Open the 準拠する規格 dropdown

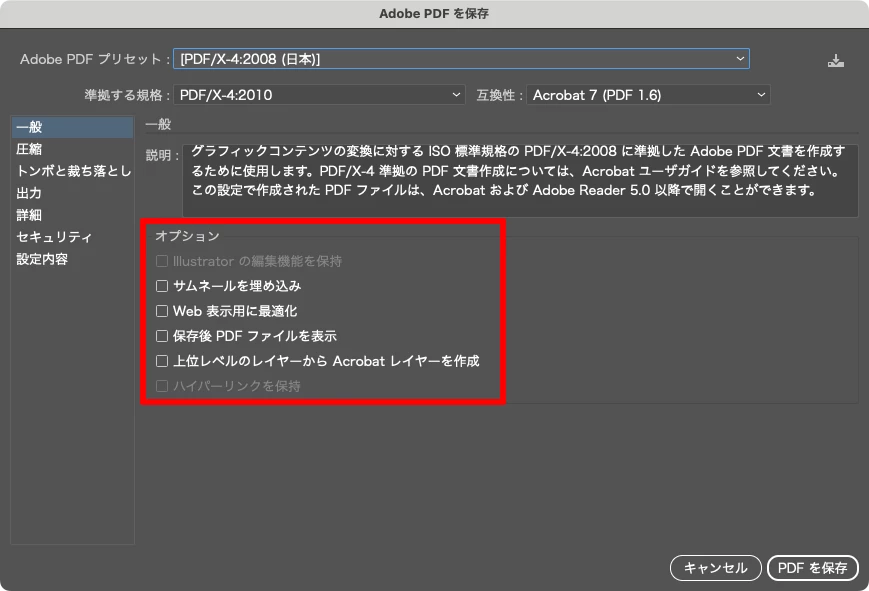pos(319,95)
